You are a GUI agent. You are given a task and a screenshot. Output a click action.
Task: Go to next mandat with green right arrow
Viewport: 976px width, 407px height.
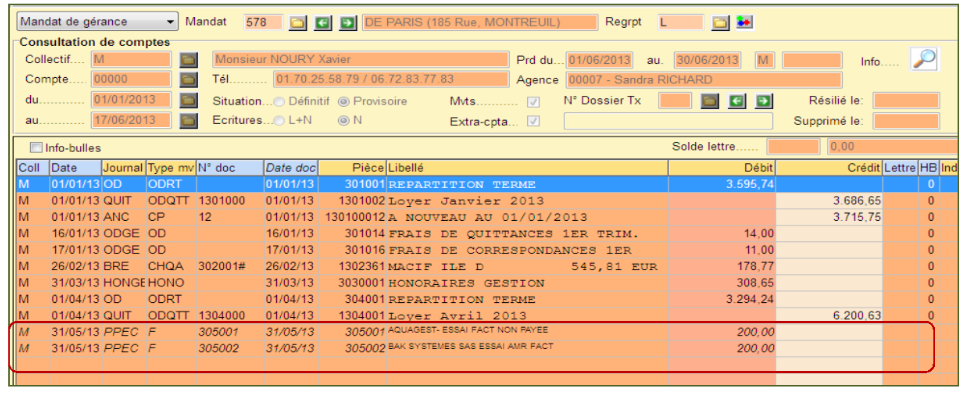click(347, 22)
